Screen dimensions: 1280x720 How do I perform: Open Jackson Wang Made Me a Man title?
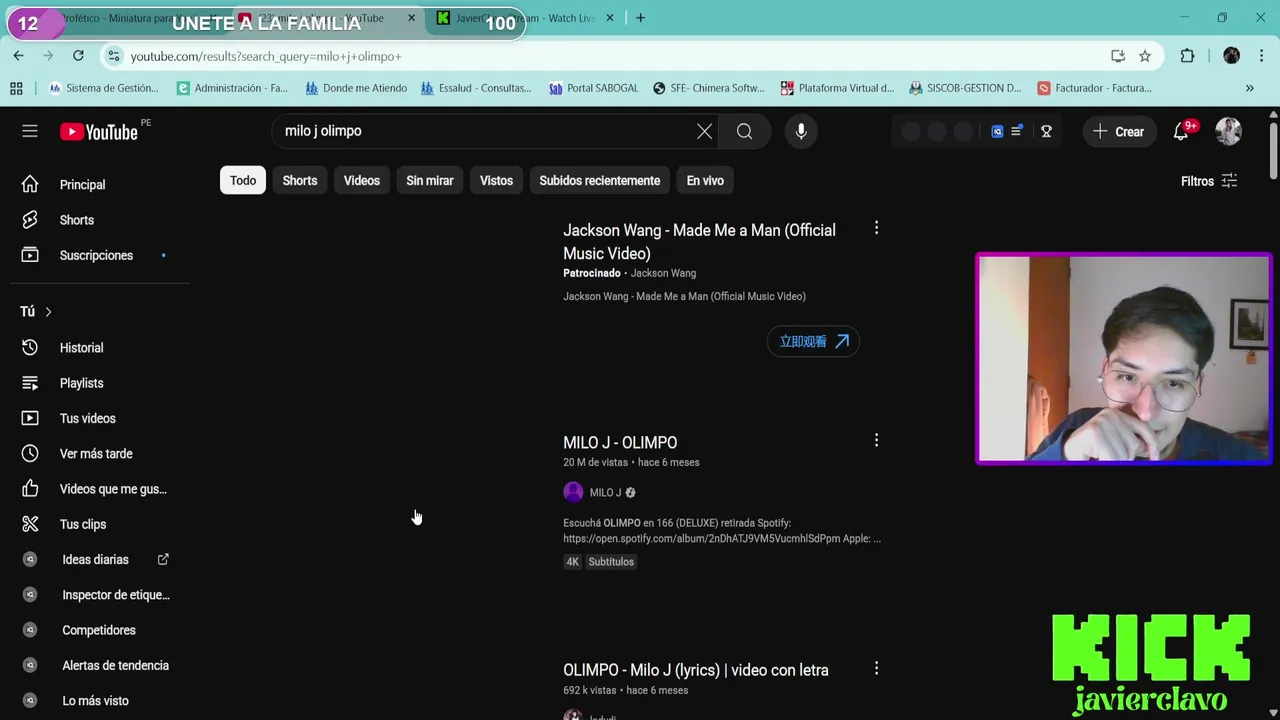[699, 241]
